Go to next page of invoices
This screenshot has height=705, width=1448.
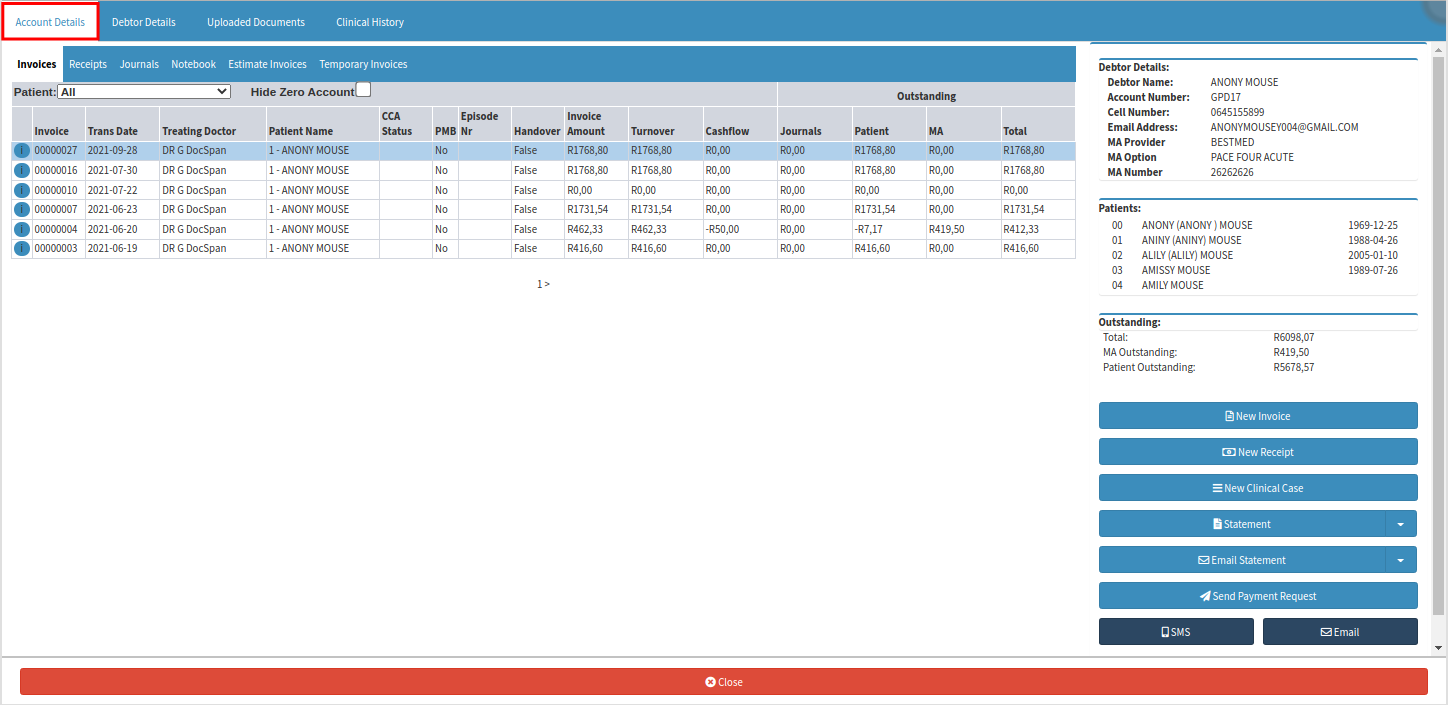[546, 284]
